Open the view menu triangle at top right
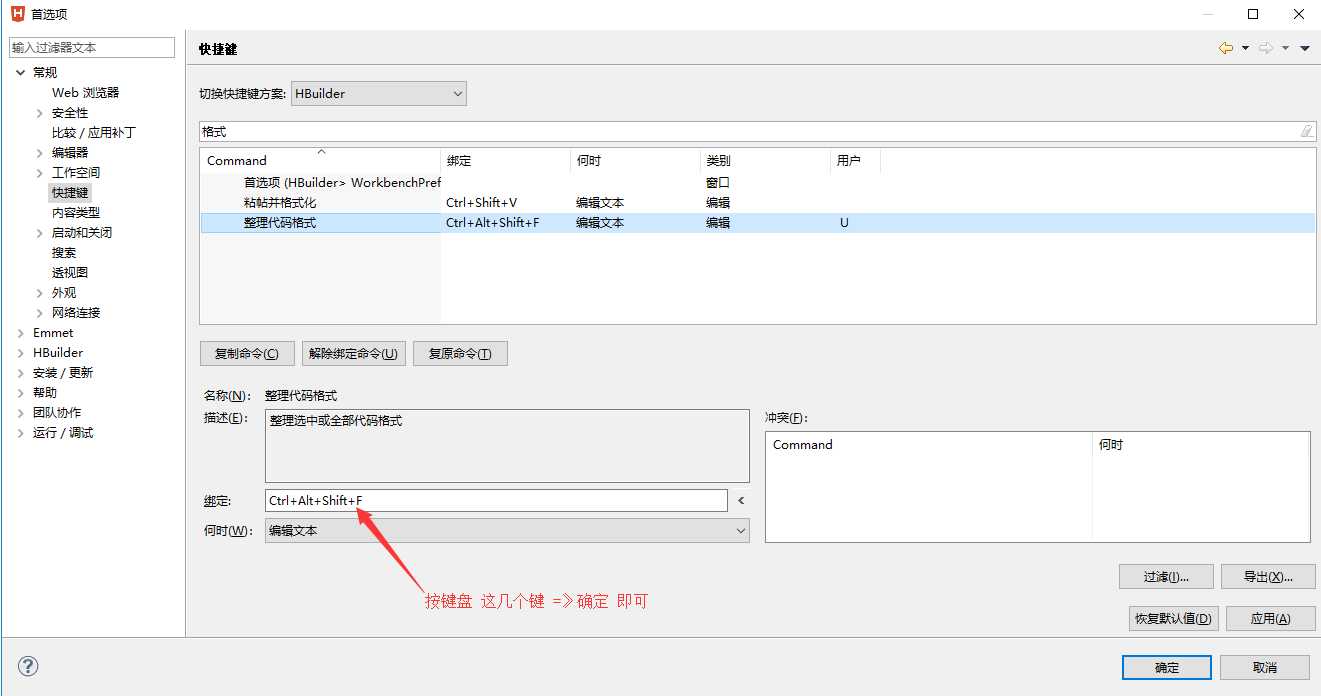This screenshot has height=696, width=1321. pyautogui.click(x=1305, y=48)
